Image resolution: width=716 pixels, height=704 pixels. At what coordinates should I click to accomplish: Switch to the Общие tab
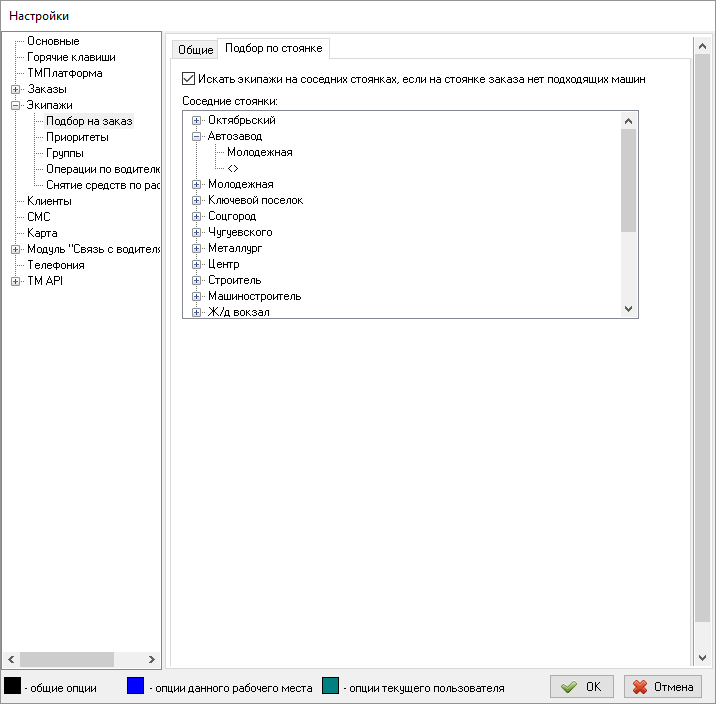click(195, 49)
